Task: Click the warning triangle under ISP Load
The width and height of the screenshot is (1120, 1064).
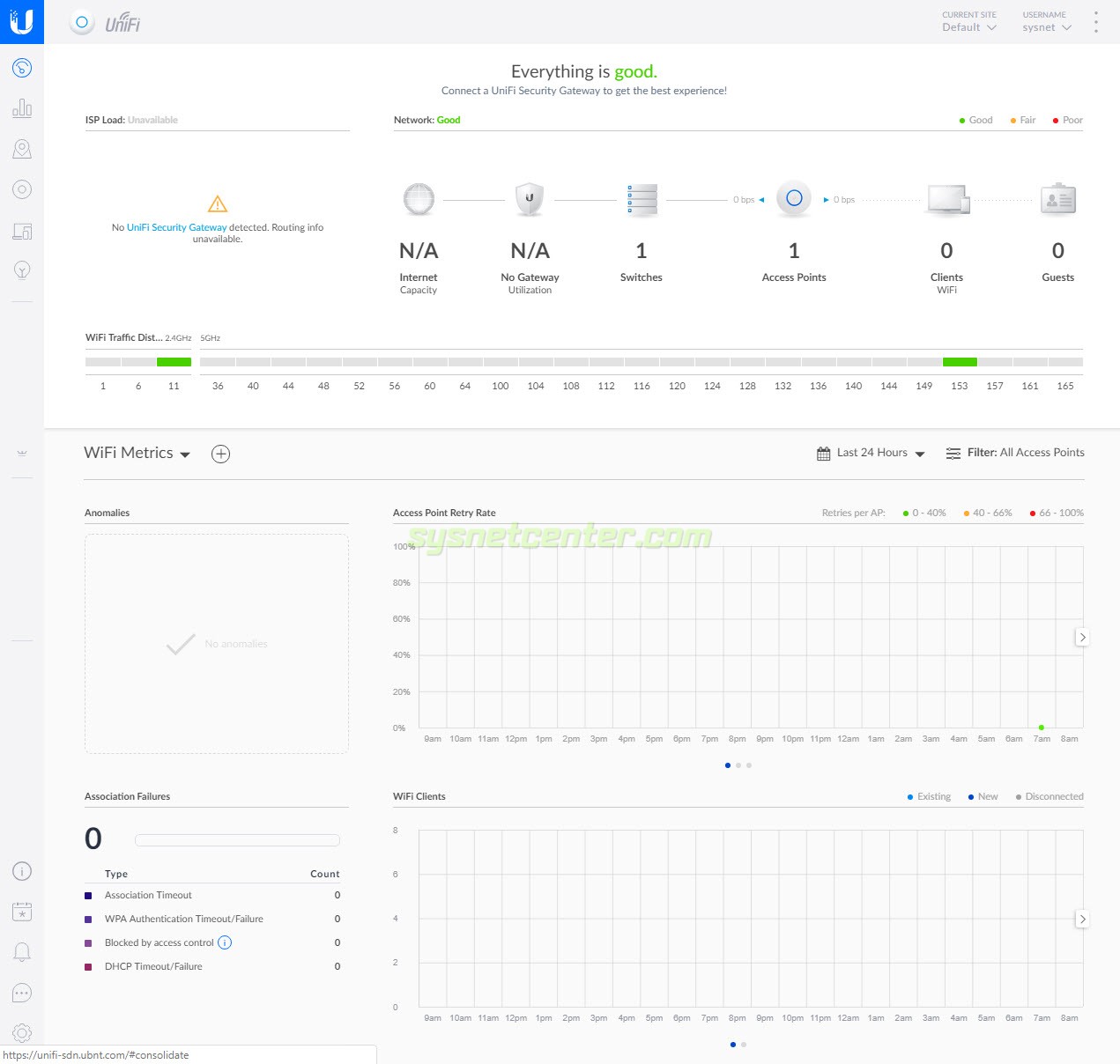Action: (x=218, y=204)
